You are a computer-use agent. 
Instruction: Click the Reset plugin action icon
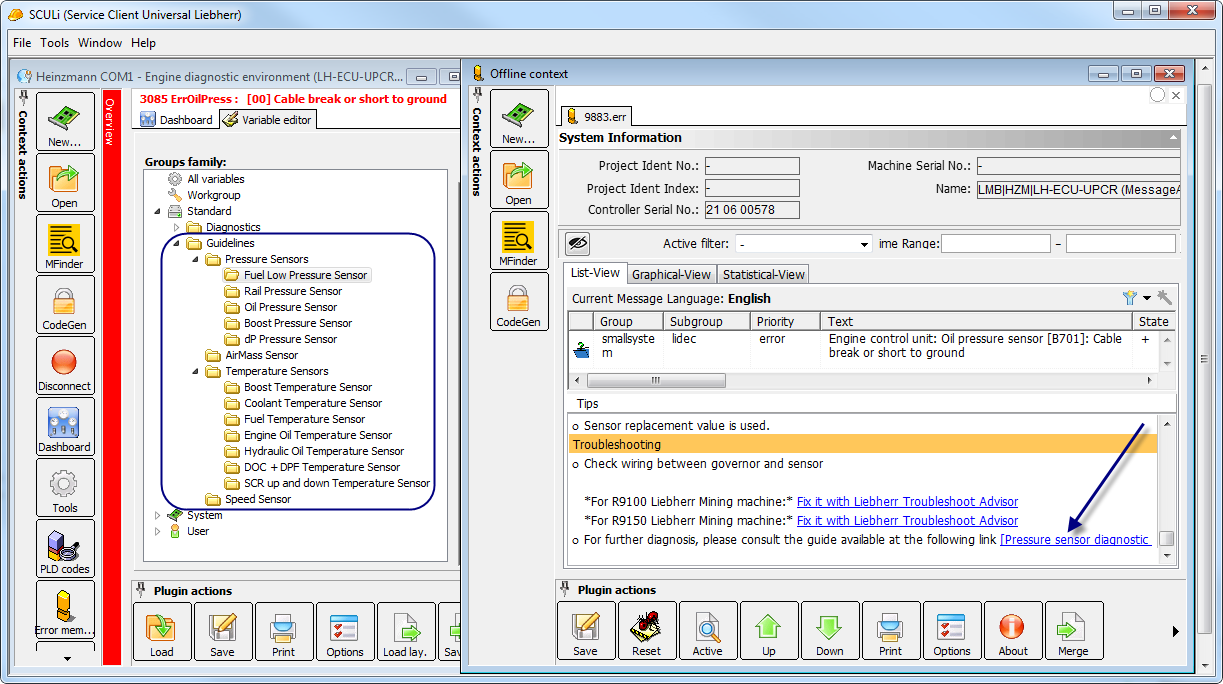[x=646, y=631]
